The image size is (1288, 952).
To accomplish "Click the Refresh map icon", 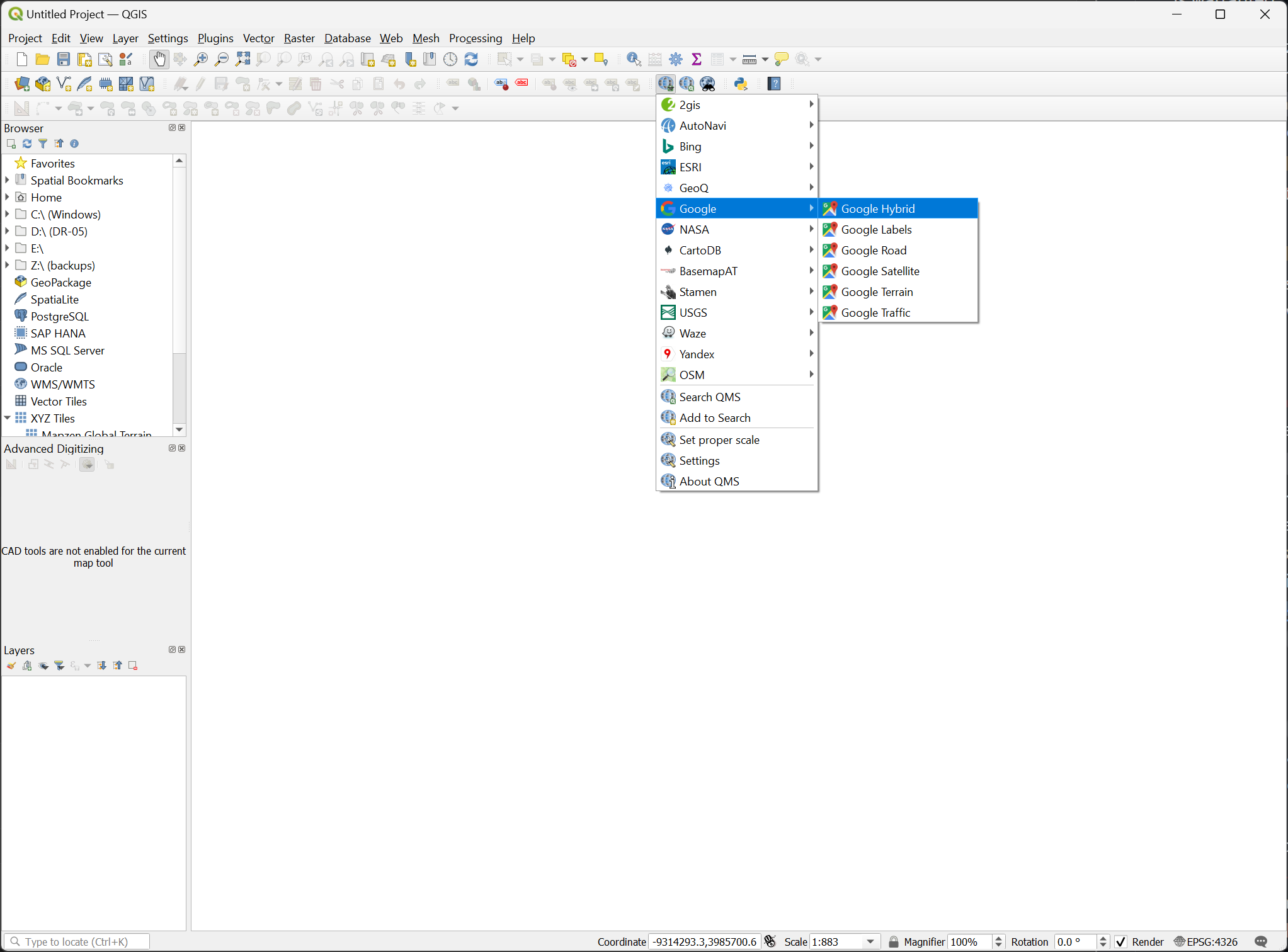I will pyautogui.click(x=471, y=59).
